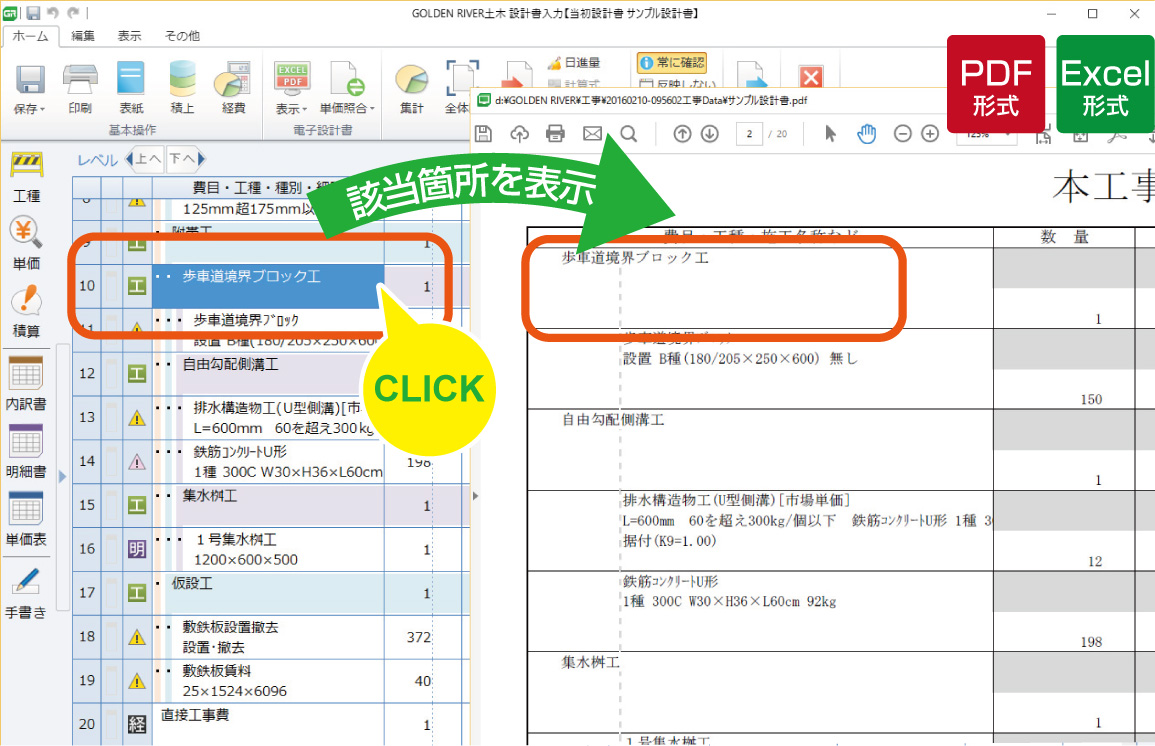Expand the 単価照合 dropdown menu
Screen dimensions: 1155x746
[x=347, y=108]
